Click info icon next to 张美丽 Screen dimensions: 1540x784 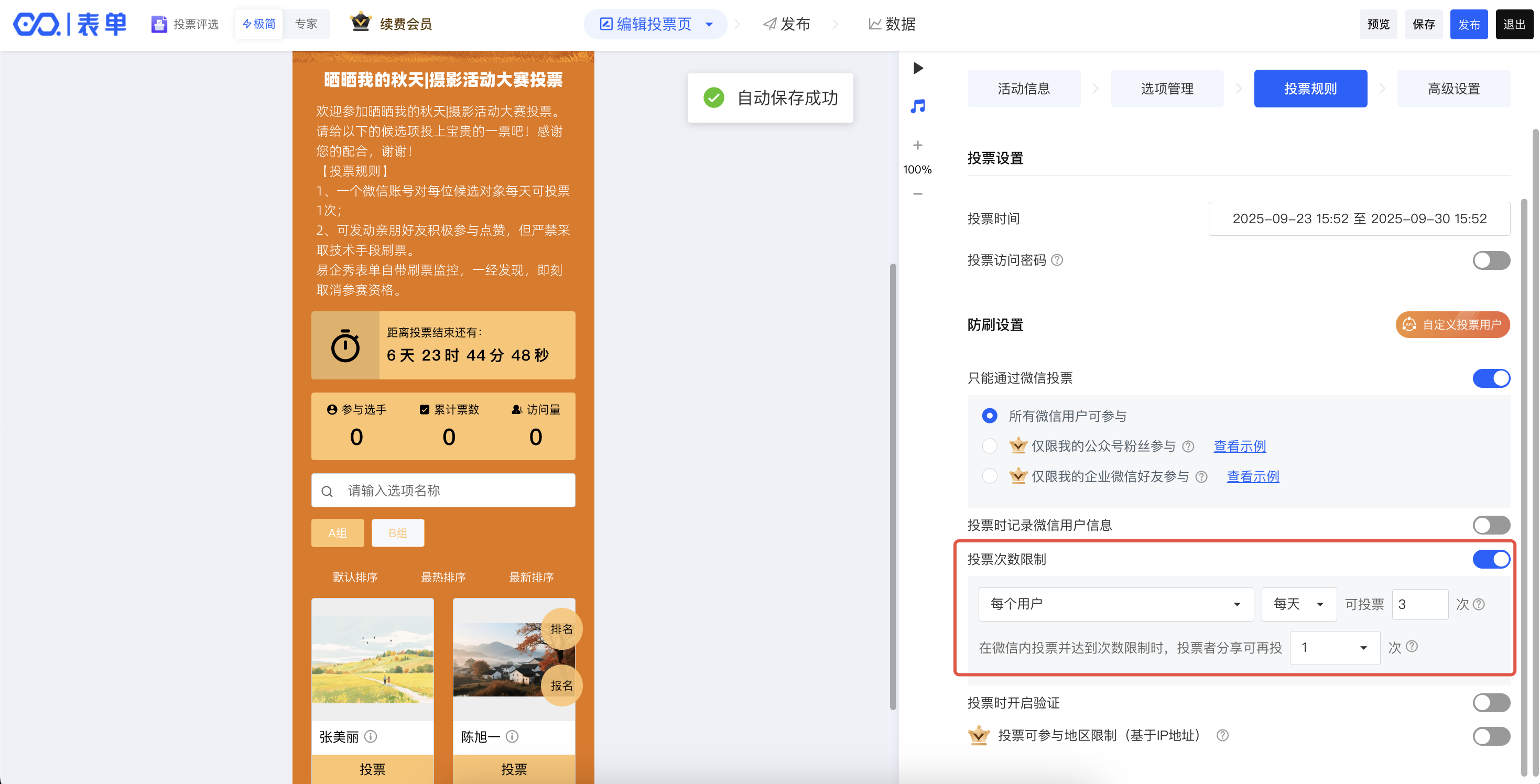tap(371, 736)
